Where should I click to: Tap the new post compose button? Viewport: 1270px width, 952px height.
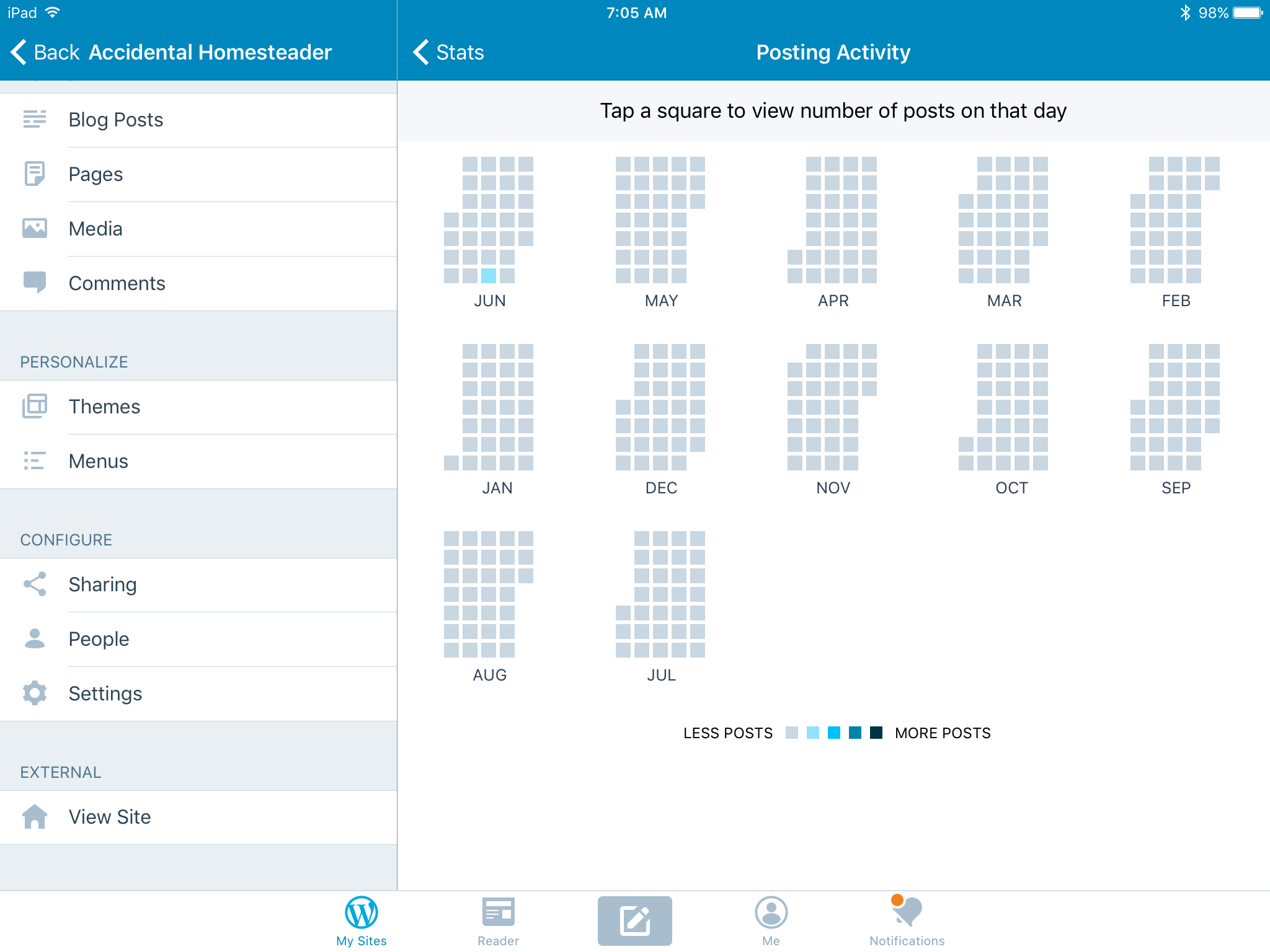(x=634, y=920)
